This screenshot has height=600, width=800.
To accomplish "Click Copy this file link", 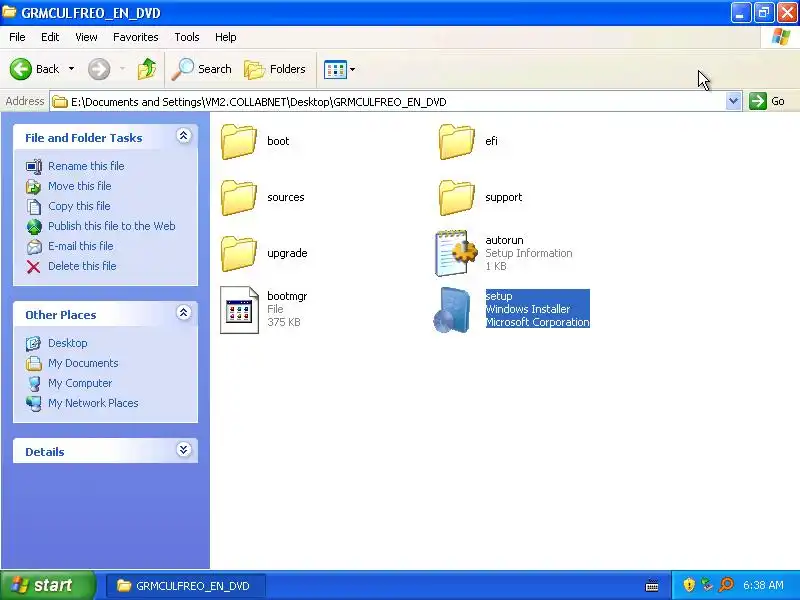I will (79, 206).
